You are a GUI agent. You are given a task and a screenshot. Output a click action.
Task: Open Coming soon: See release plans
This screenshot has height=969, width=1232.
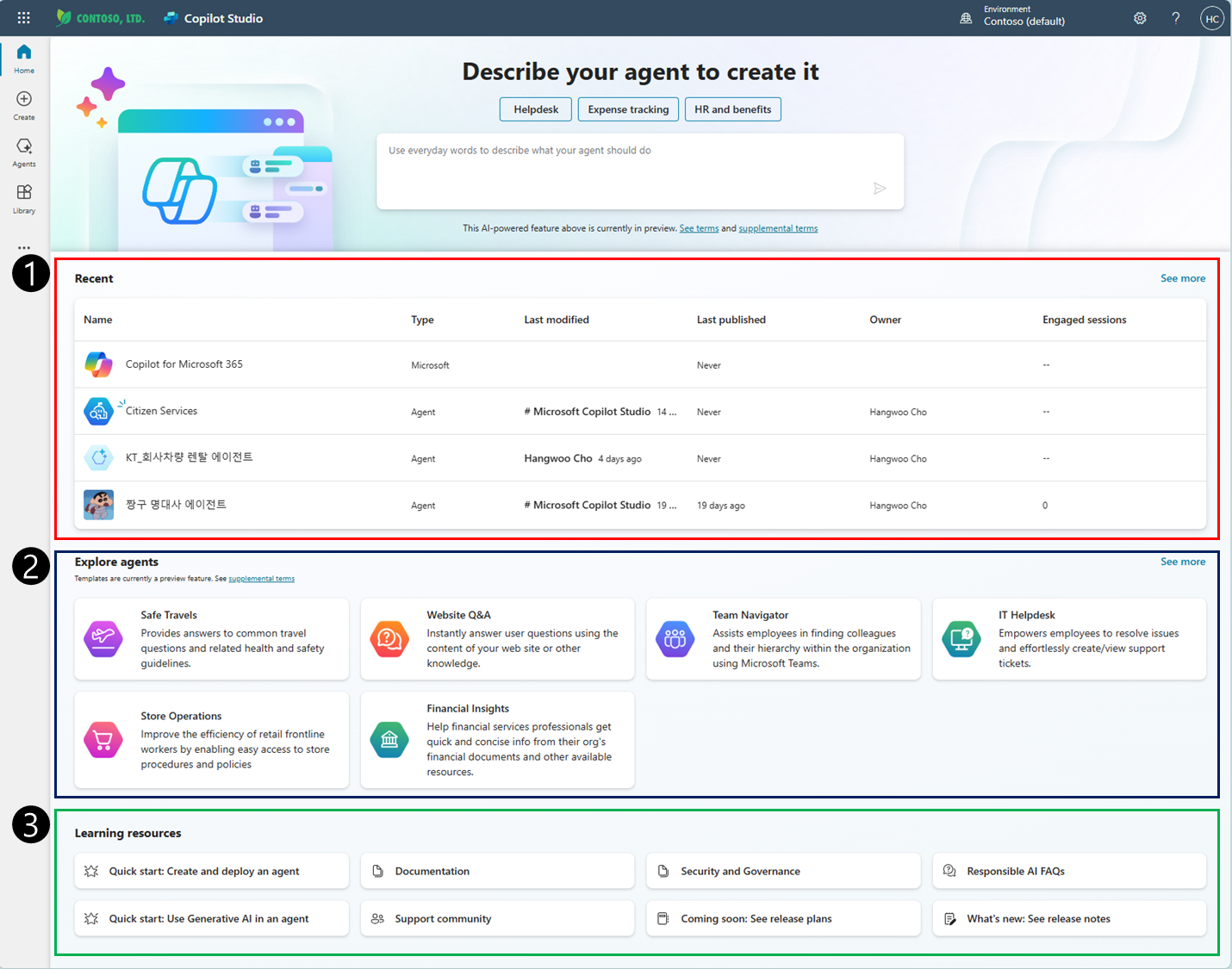[783, 918]
